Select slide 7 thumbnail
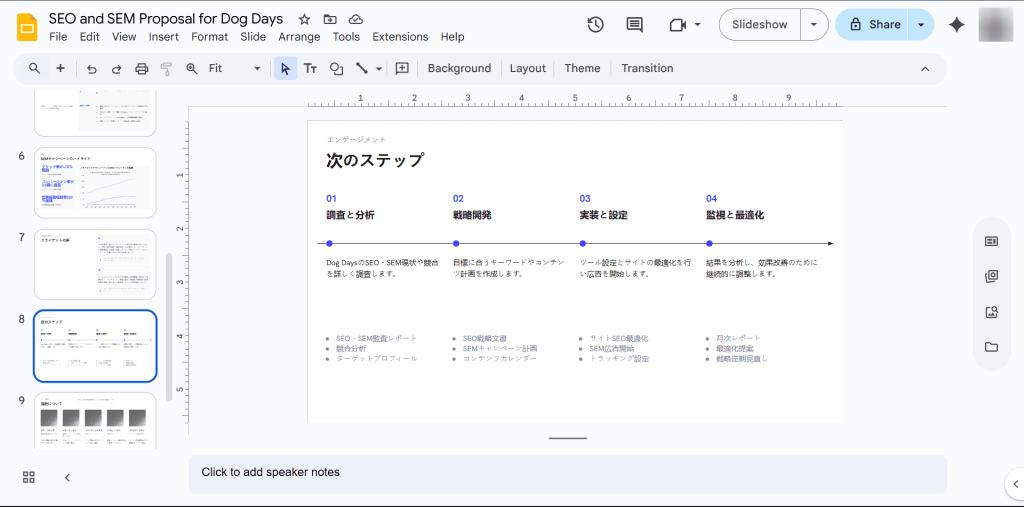The width and height of the screenshot is (1024, 507). [x=95, y=264]
